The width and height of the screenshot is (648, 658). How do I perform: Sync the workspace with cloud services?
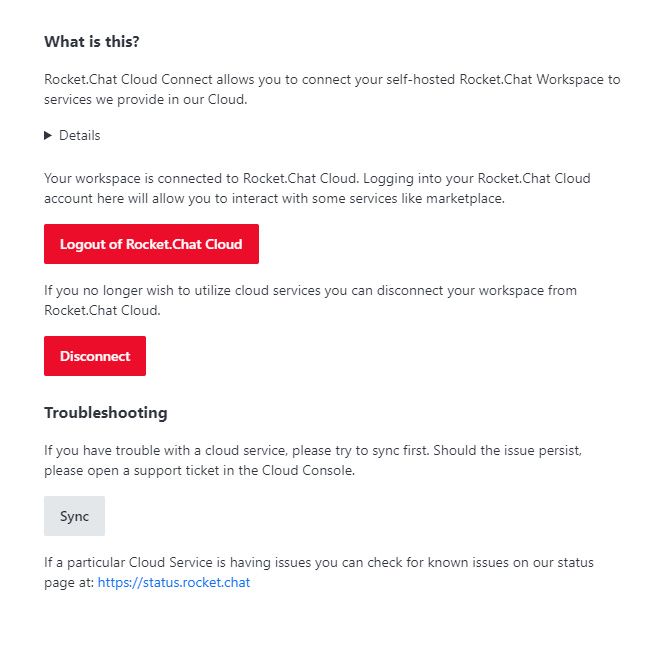coord(74,516)
